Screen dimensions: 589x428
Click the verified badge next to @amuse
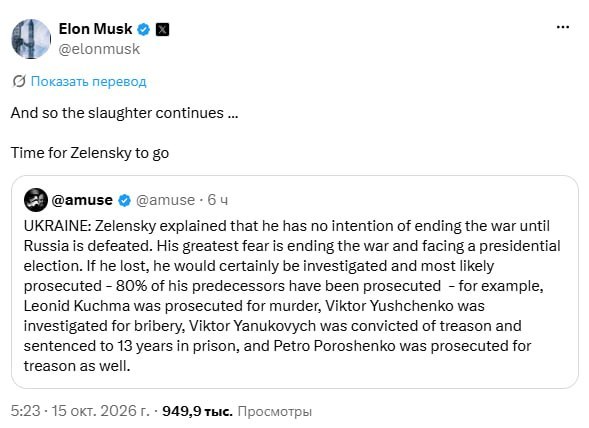coord(124,200)
